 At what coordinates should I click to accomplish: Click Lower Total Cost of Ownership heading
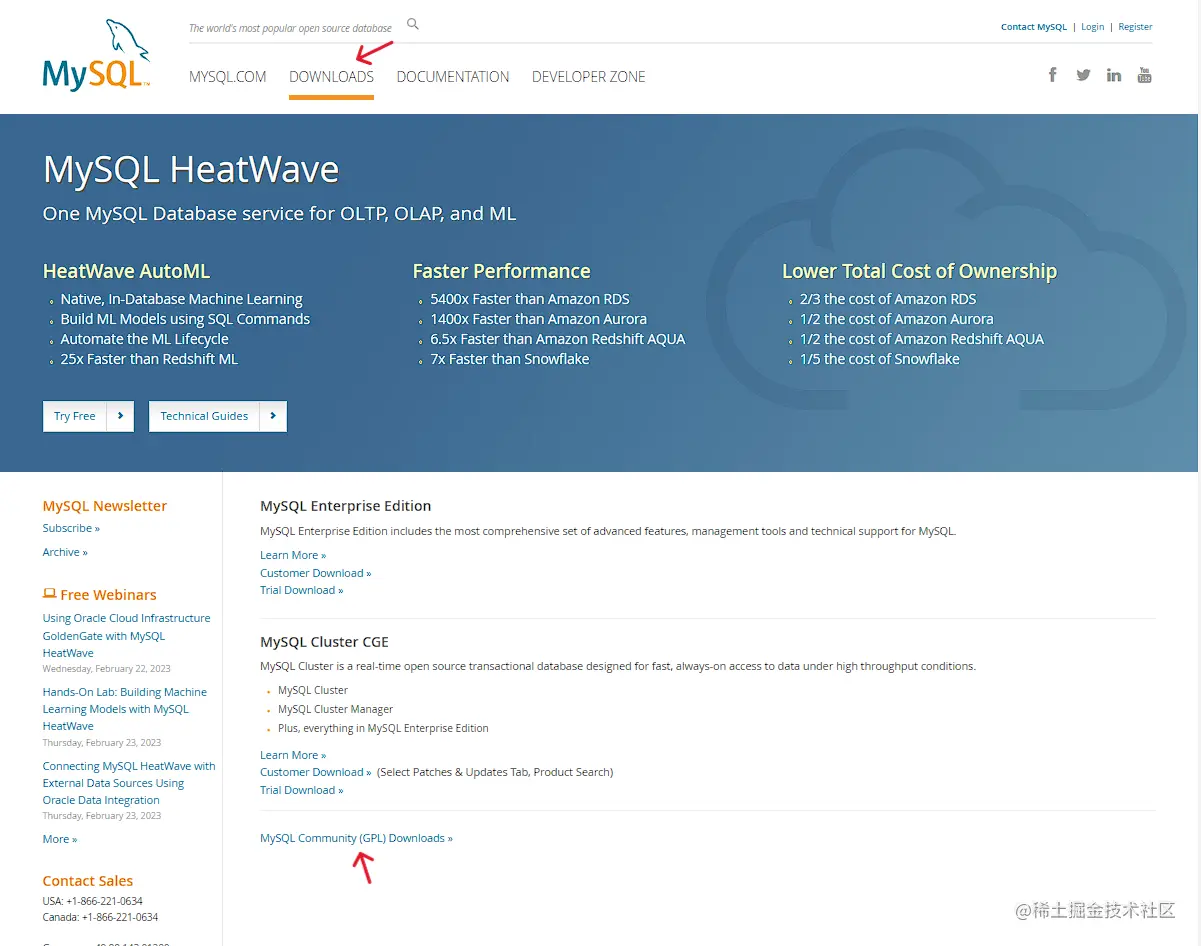(x=919, y=271)
